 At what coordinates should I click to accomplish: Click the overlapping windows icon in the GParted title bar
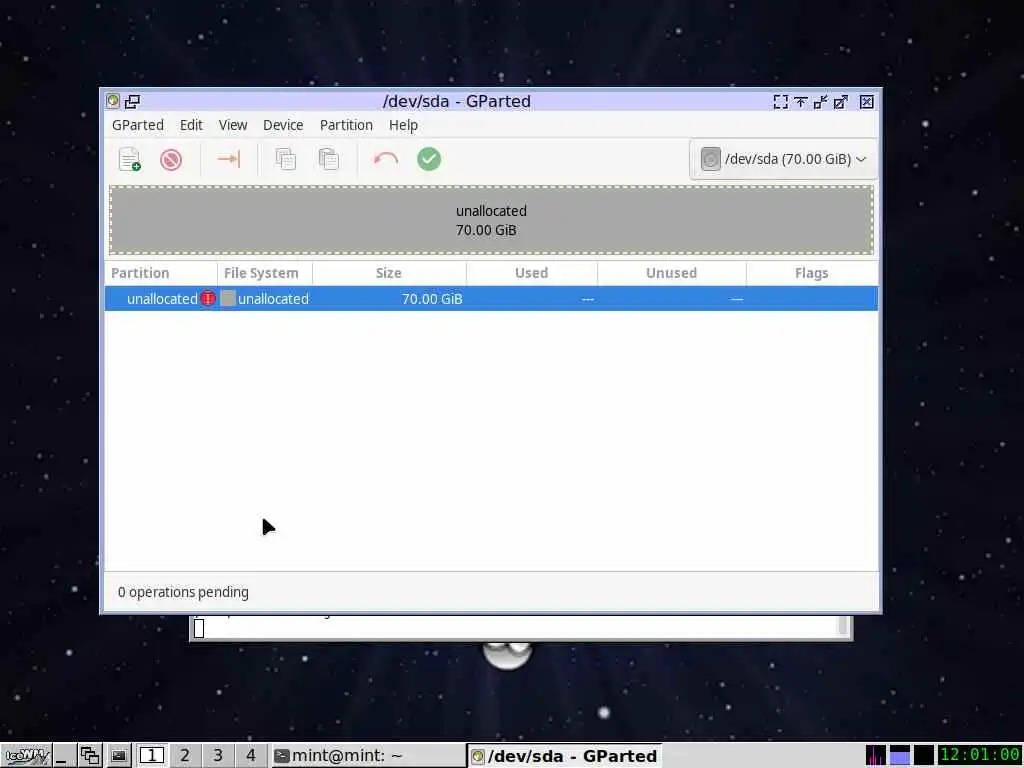coord(133,101)
